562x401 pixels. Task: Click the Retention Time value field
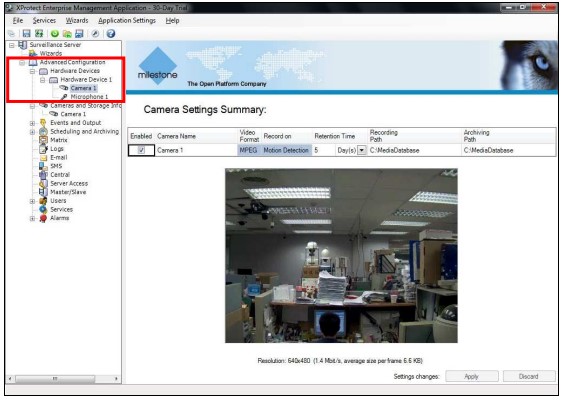tap(324, 150)
